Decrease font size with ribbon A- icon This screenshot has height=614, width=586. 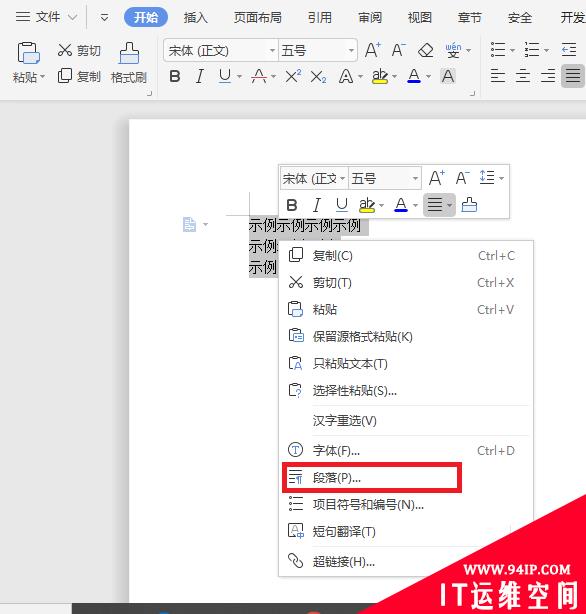tap(399, 51)
